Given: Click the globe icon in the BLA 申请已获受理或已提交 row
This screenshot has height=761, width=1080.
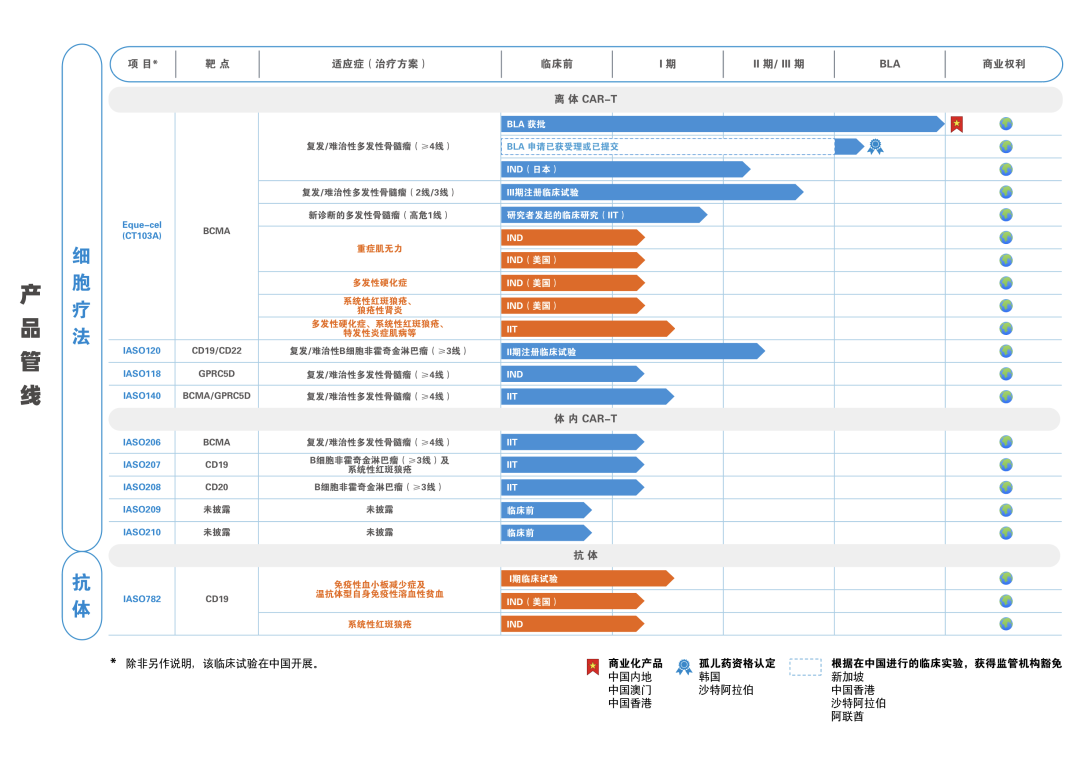Looking at the screenshot, I should click(x=1006, y=147).
